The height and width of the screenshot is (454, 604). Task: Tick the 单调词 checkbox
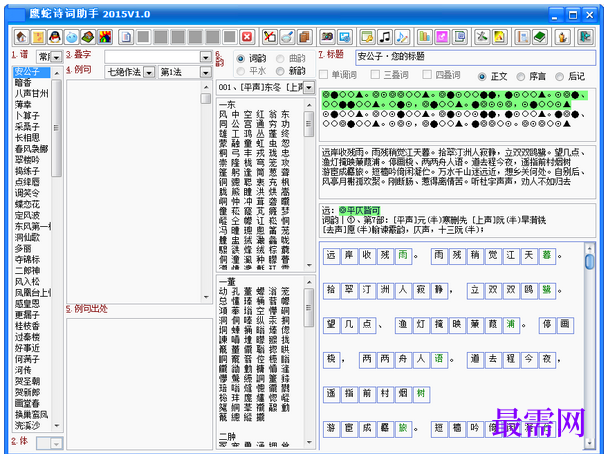coord(324,74)
